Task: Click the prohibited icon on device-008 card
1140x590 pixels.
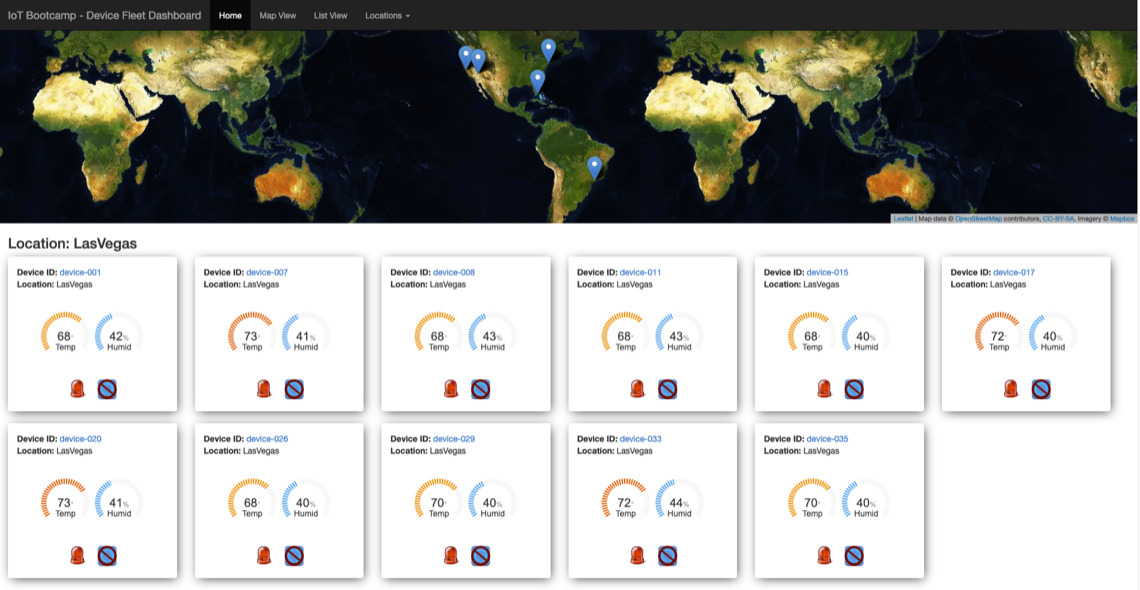Action: pyautogui.click(x=481, y=389)
